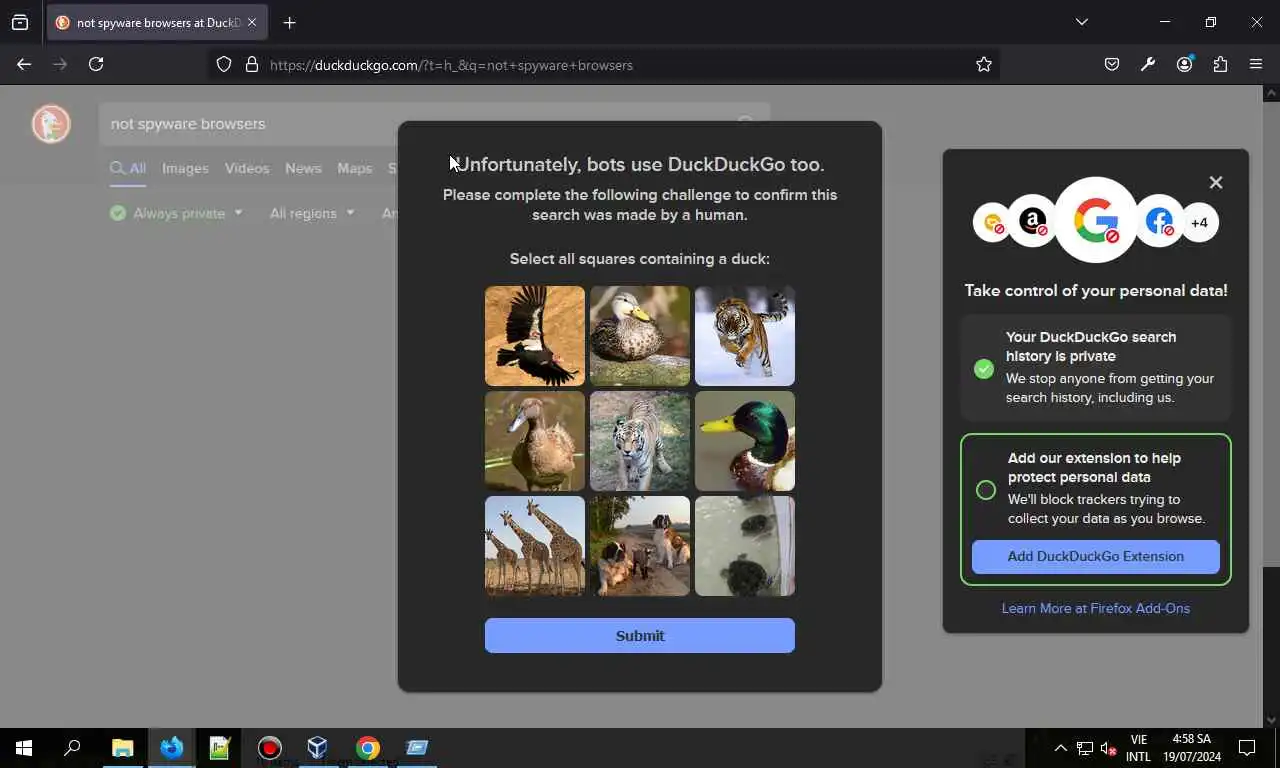The image size is (1280, 768).
Task: Click the Facebook tracker icon
Action: (x=1159, y=221)
